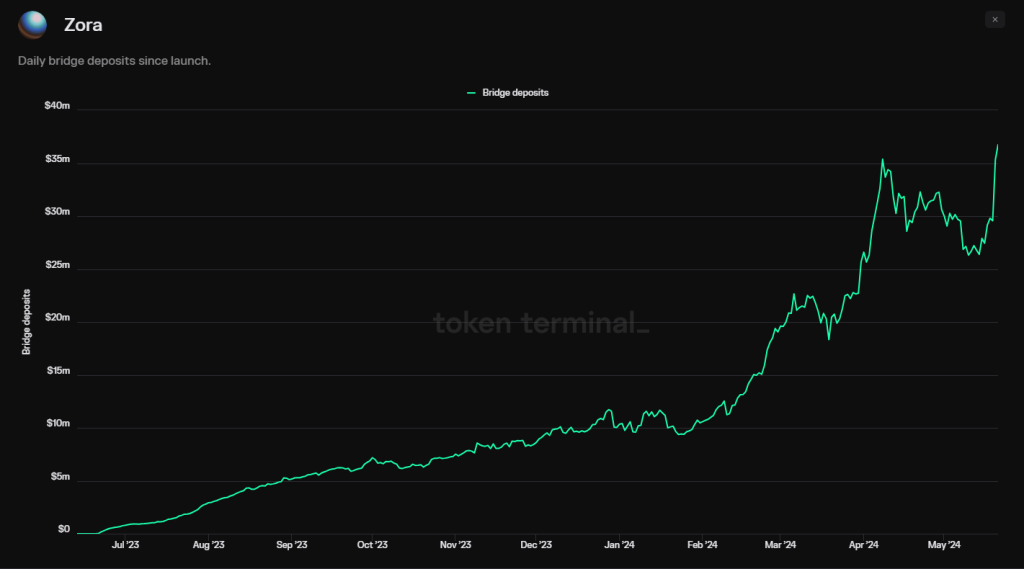Click the $20m y-axis label
This screenshot has height=569, width=1024.
click(x=57, y=318)
